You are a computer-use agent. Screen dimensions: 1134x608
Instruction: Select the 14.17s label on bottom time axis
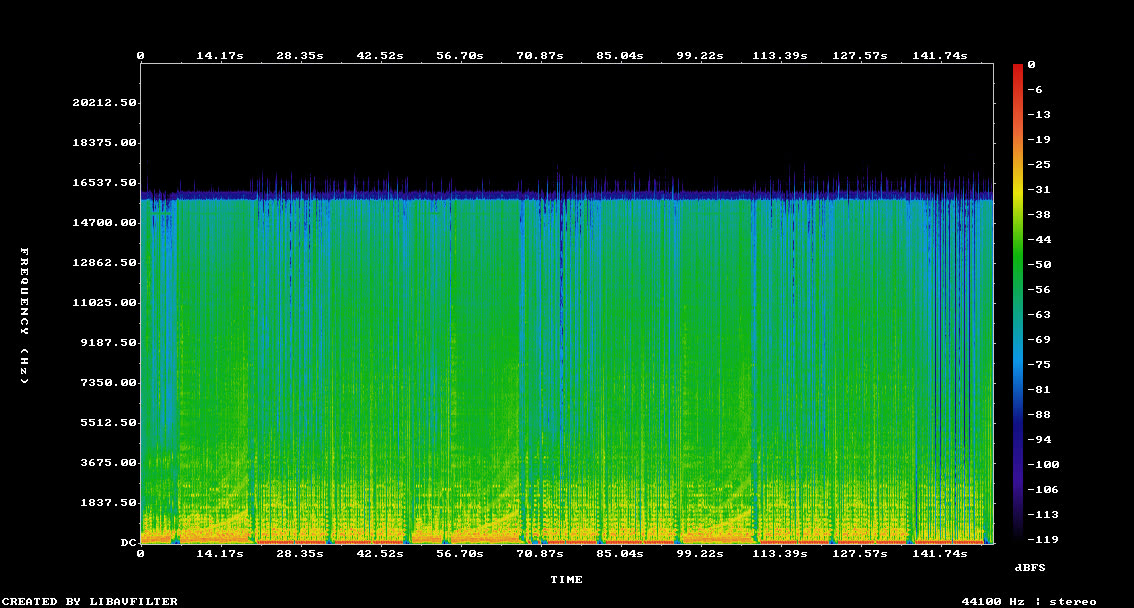coord(219,553)
